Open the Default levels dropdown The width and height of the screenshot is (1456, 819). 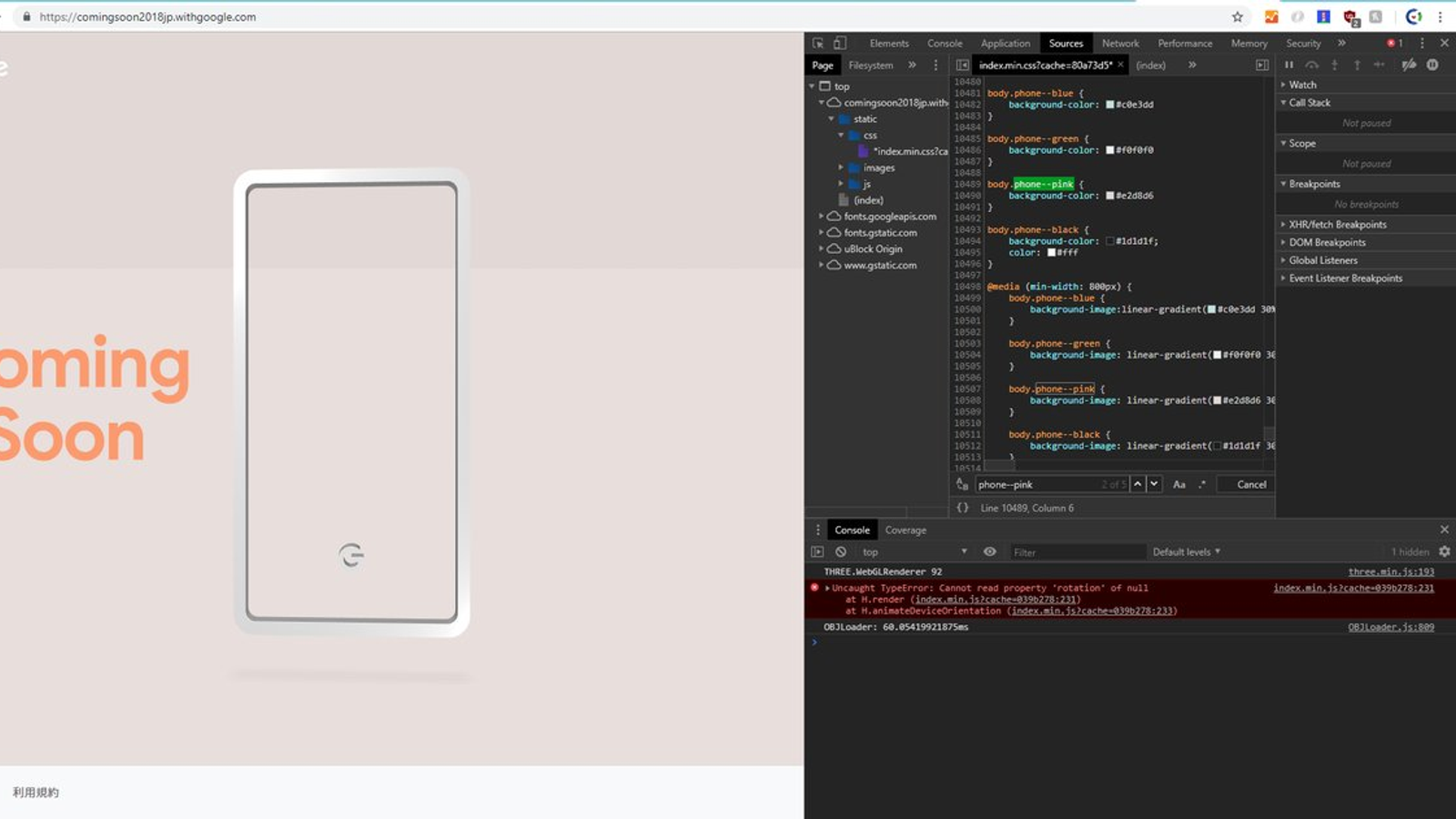click(1186, 551)
